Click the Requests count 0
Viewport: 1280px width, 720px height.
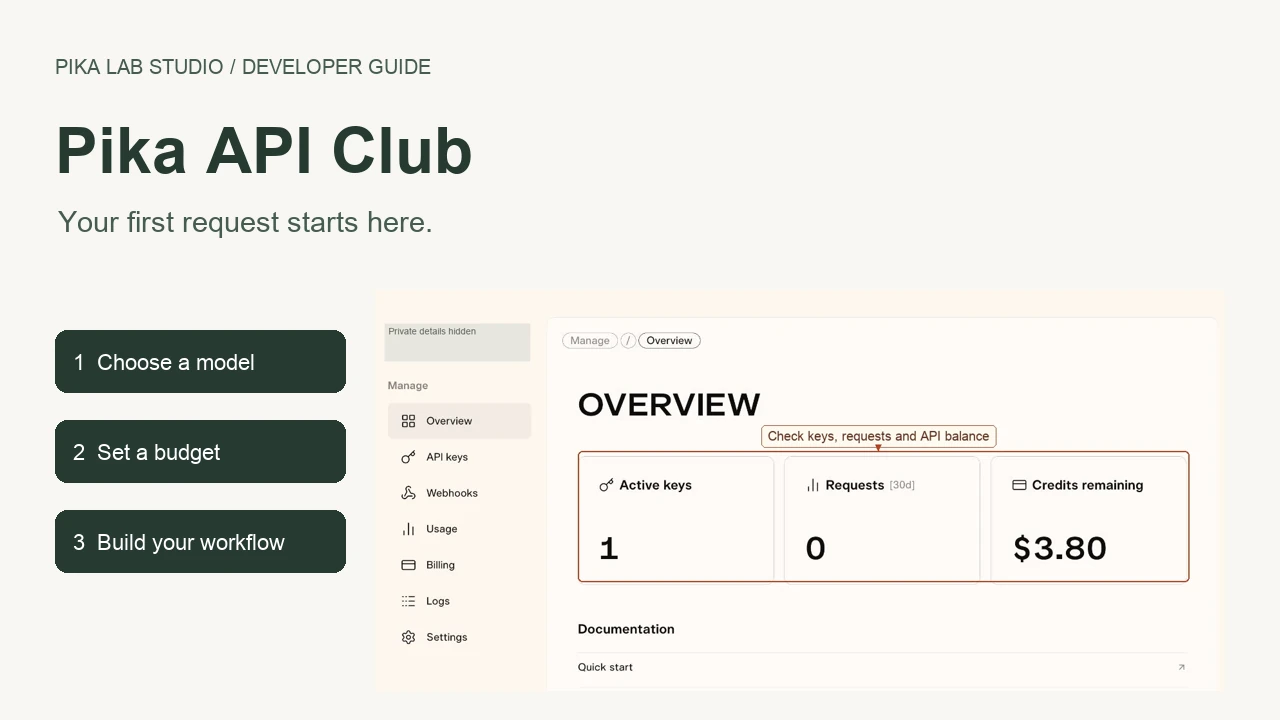coord(816,548)
